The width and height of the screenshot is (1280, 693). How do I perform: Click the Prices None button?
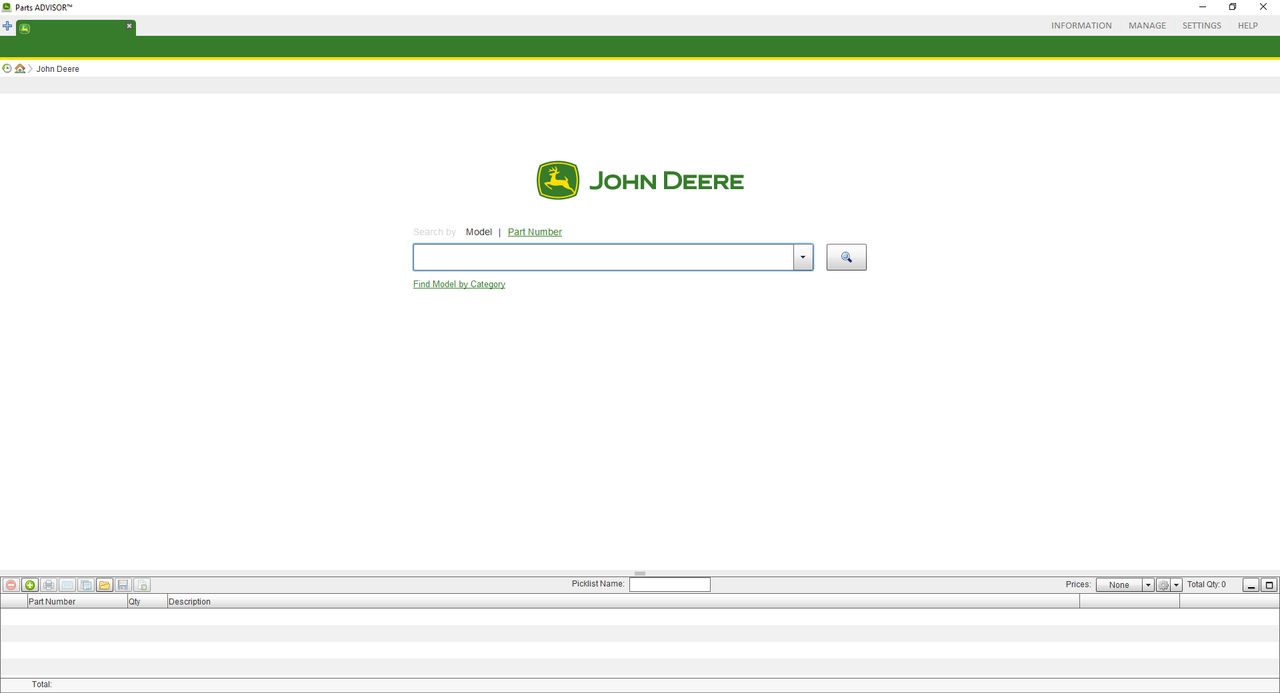point(1119,585)
